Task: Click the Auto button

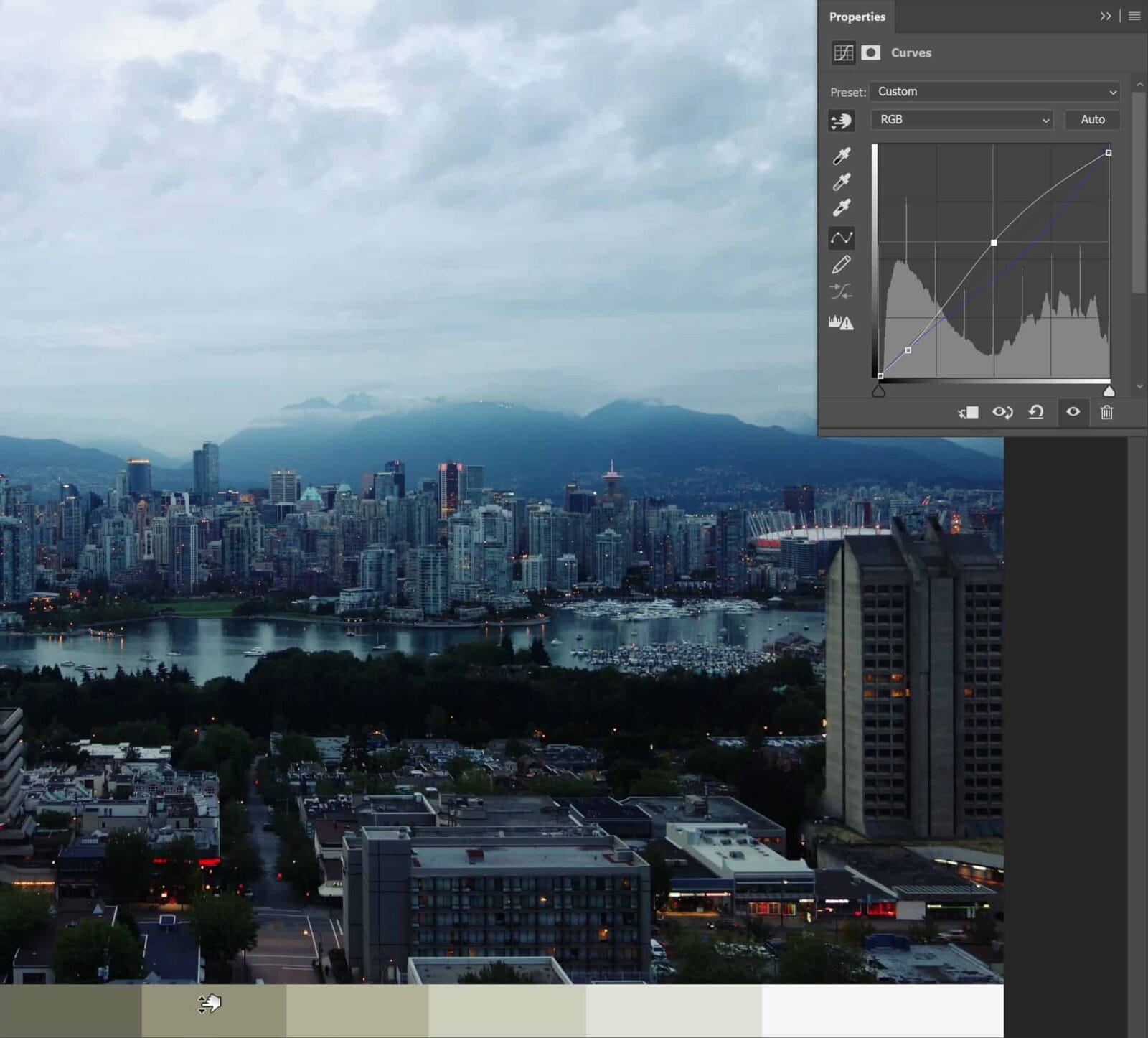Action: point(1092,120)
